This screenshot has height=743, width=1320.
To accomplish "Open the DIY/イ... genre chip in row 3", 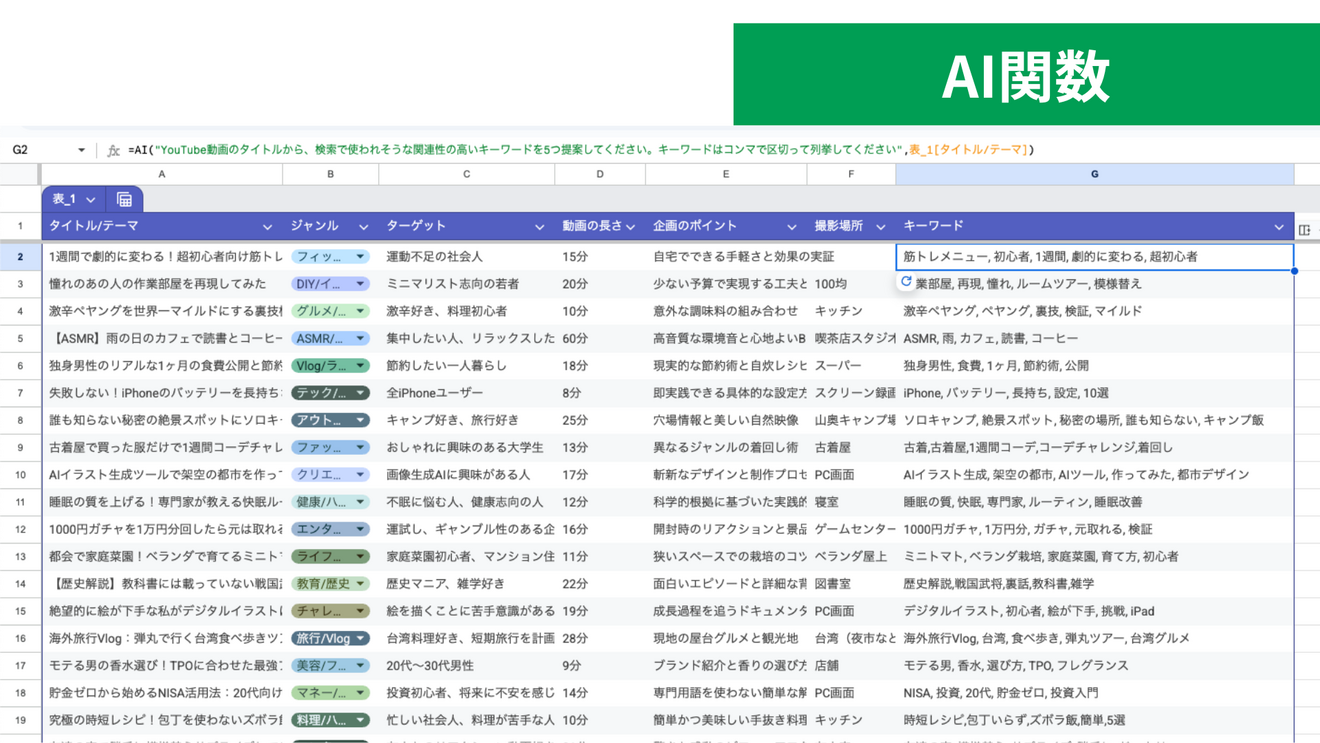I will click(330, 284).
